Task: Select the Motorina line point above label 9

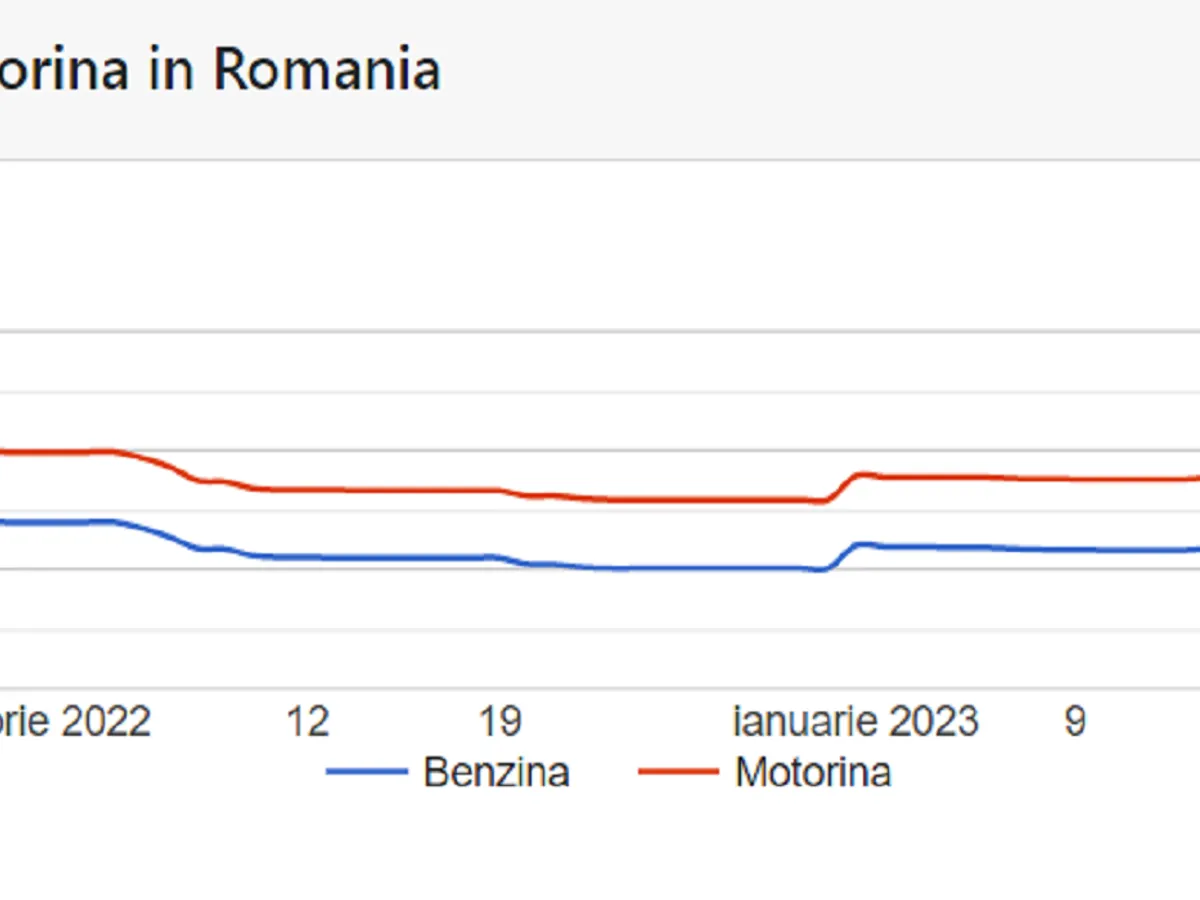Action: (x=1074, y=479)
